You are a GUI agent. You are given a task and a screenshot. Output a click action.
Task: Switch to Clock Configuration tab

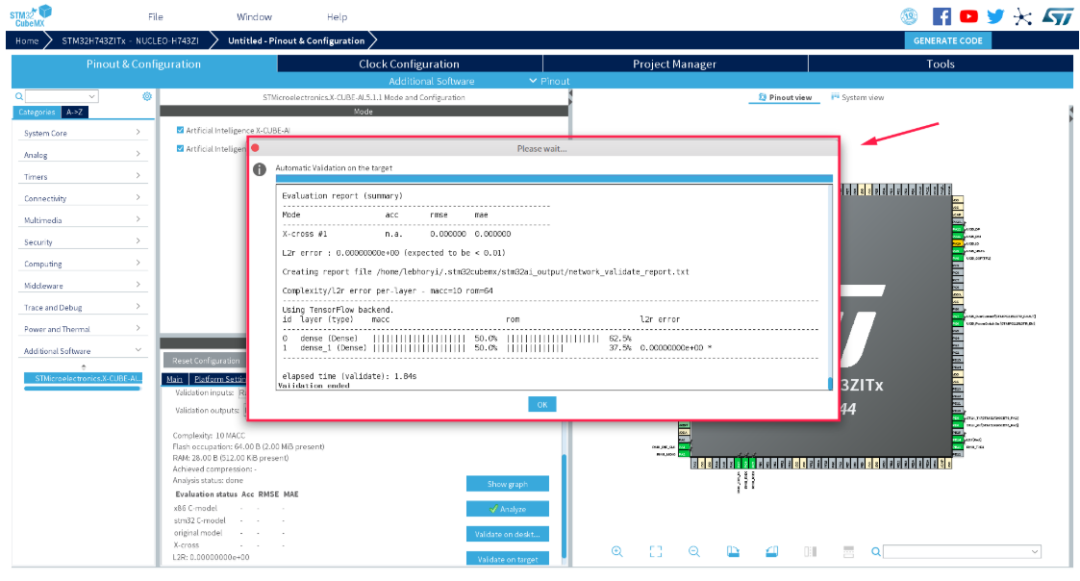[x=409, y=64]
